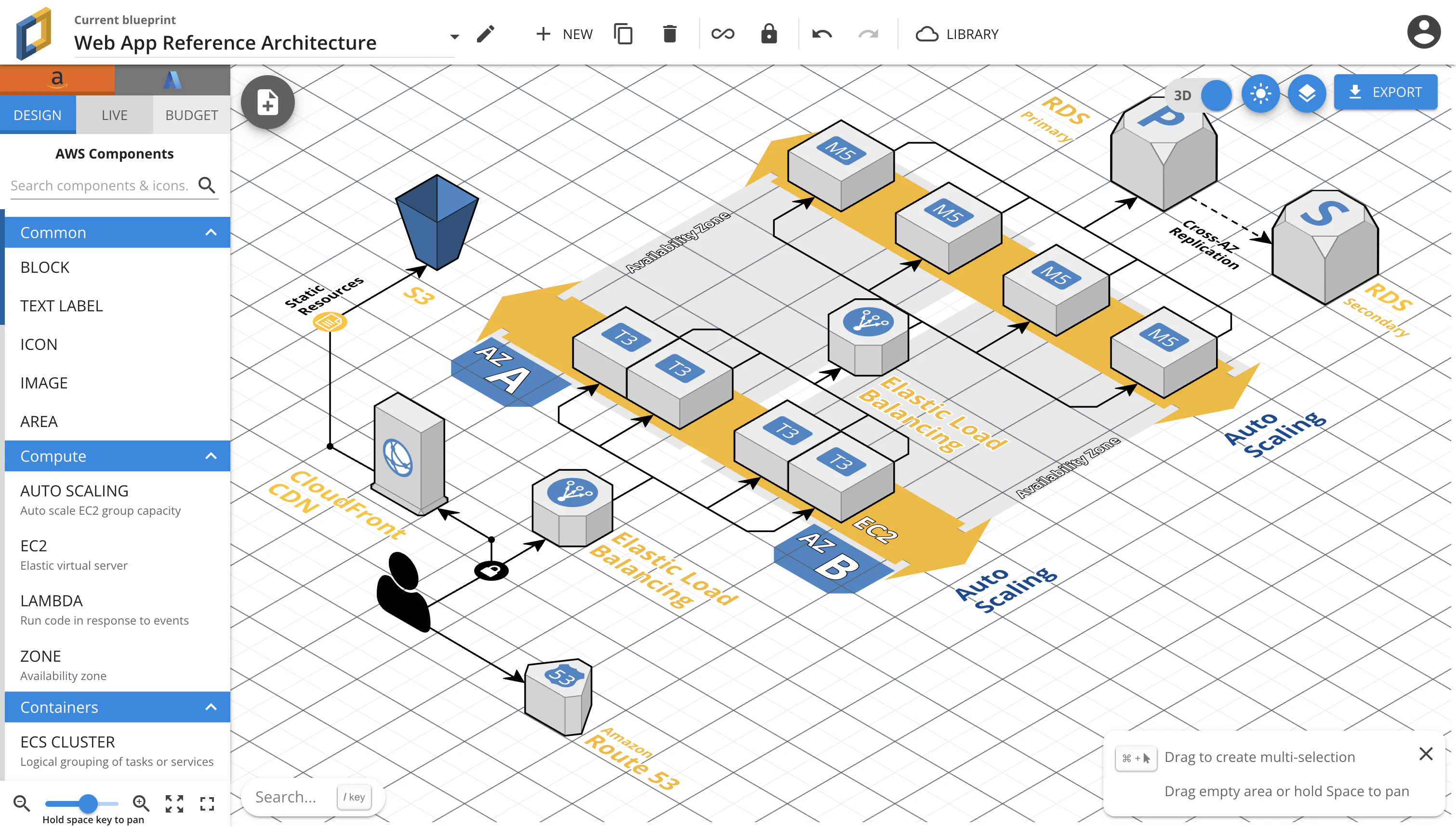Click the fit to screen arrows icon

[174, 804]
